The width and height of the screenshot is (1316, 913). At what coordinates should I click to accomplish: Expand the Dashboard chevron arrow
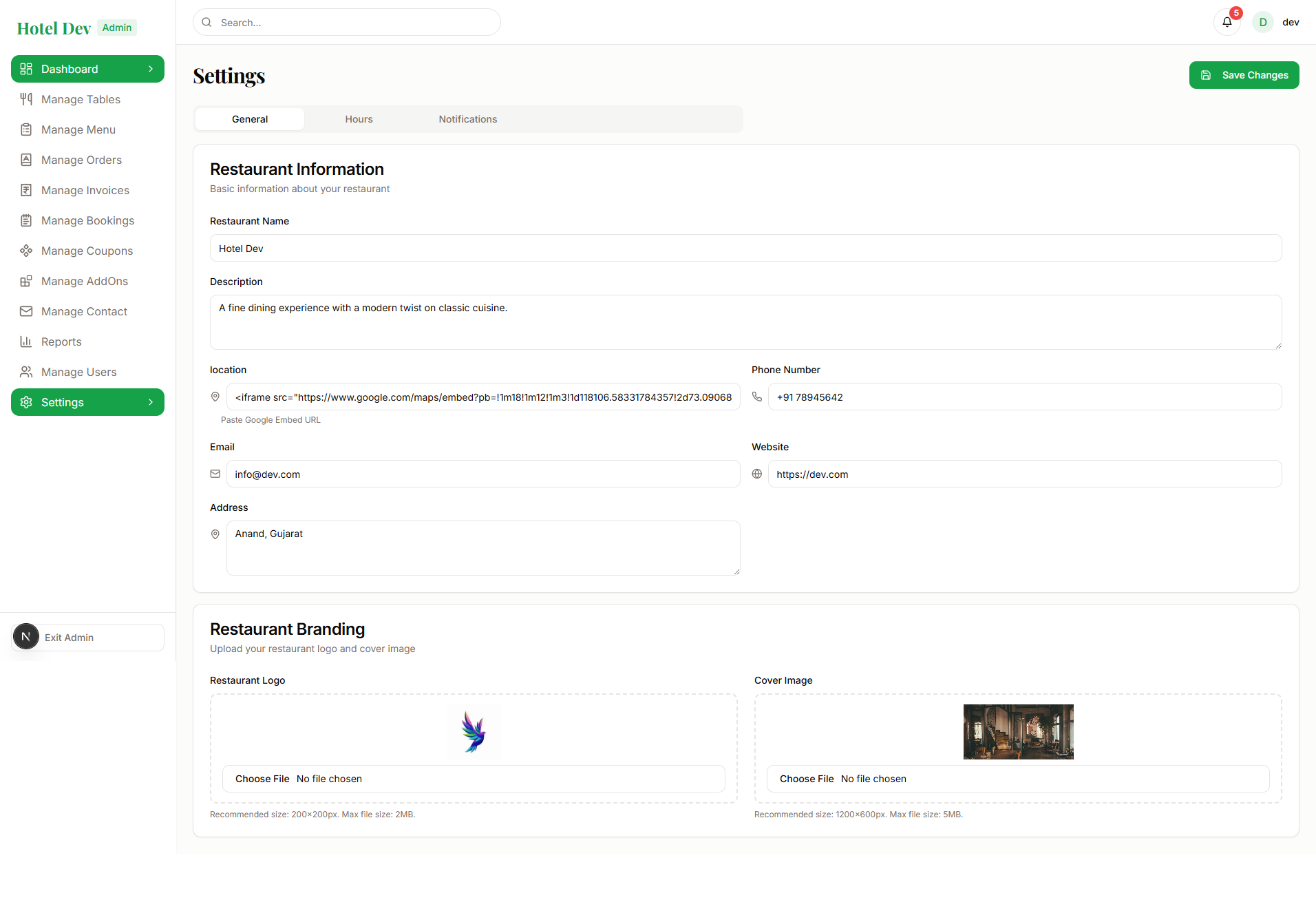coord(151,69)
